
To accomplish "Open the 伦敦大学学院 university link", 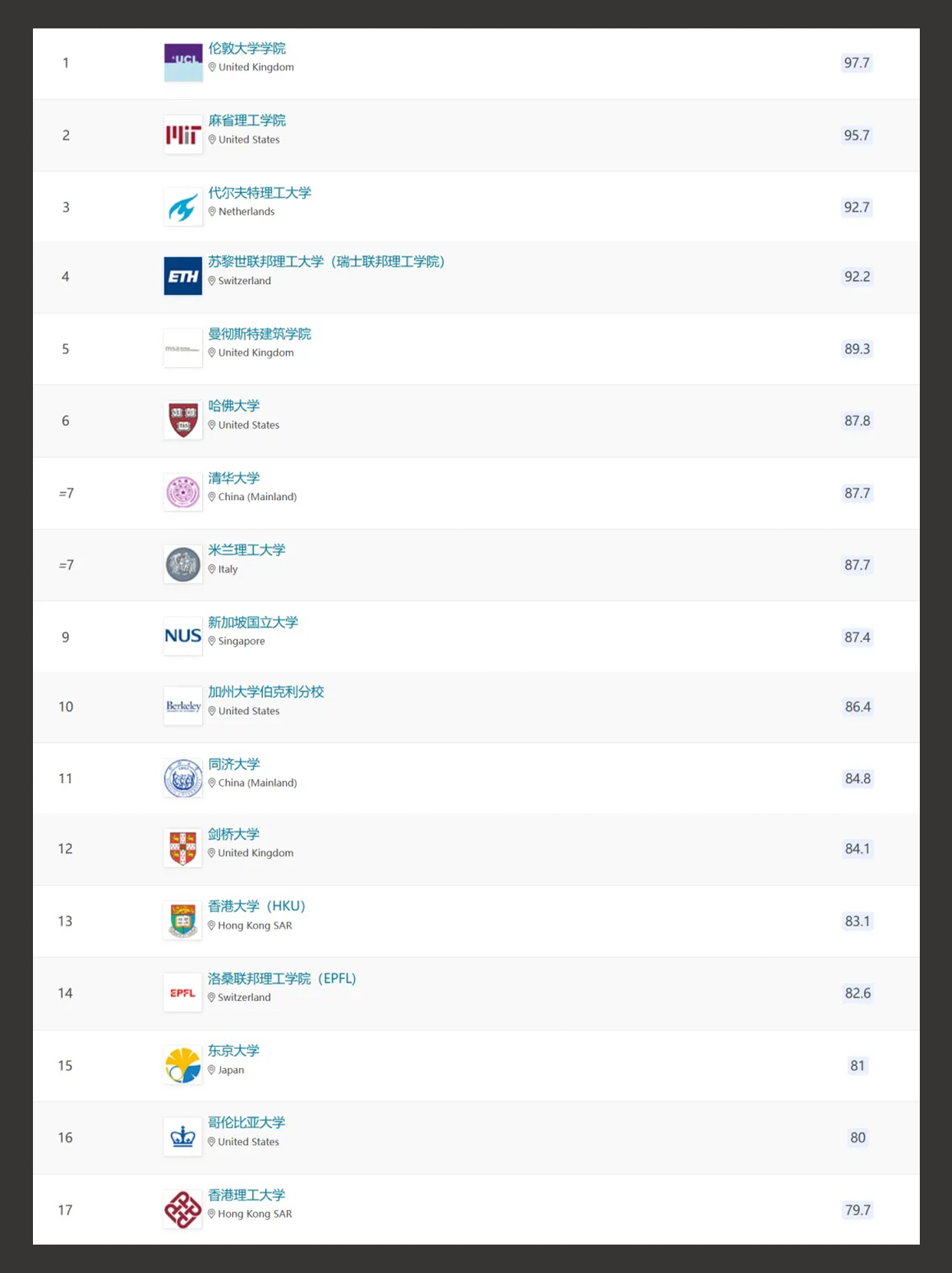I will (247, 48).
